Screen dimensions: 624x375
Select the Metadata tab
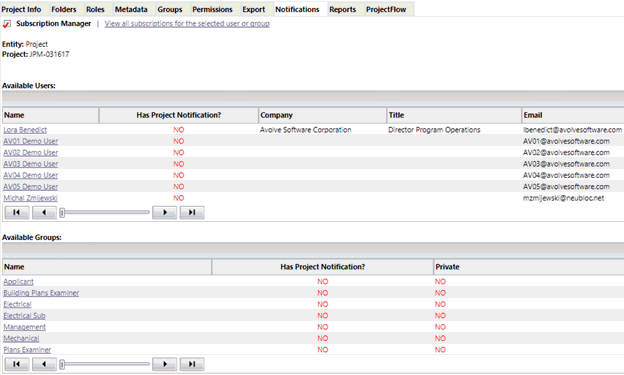tap(131, 9)
